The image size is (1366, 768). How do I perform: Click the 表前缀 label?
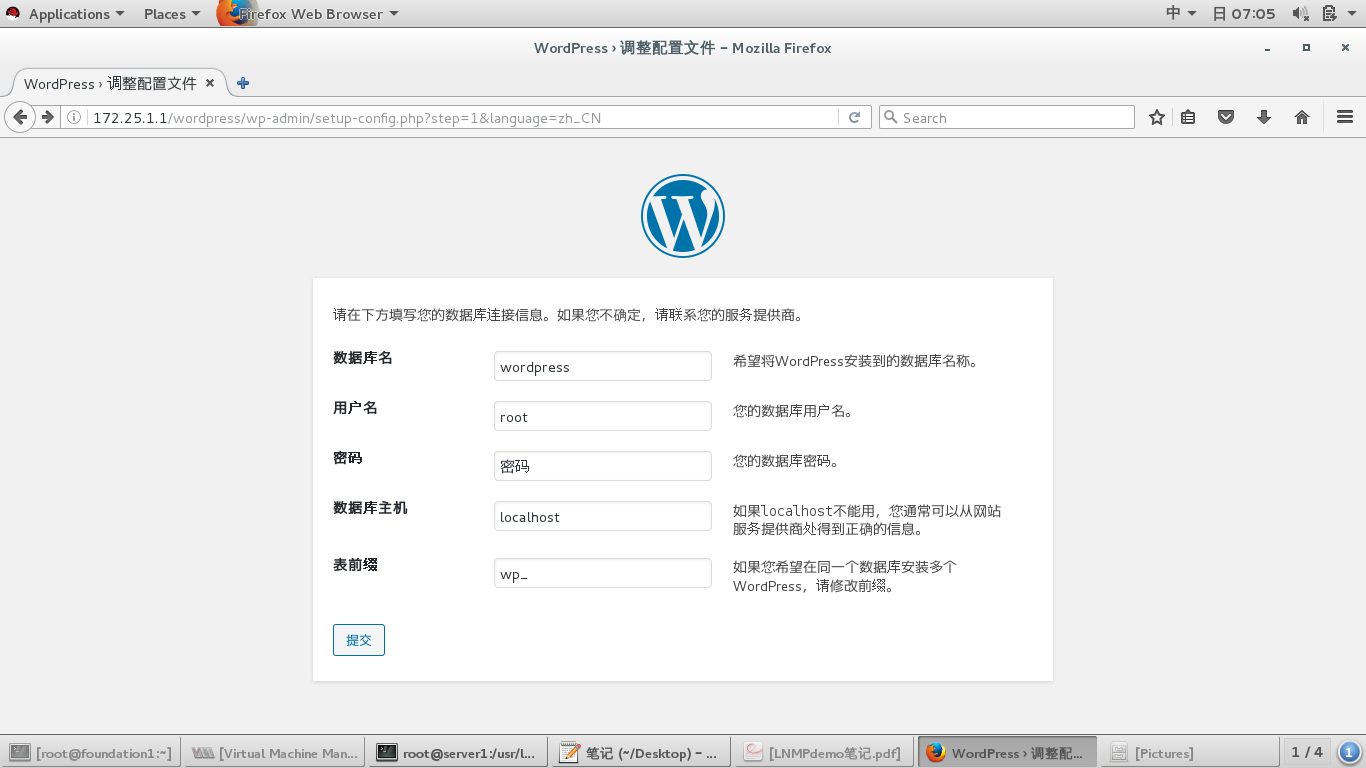[355, 565]
